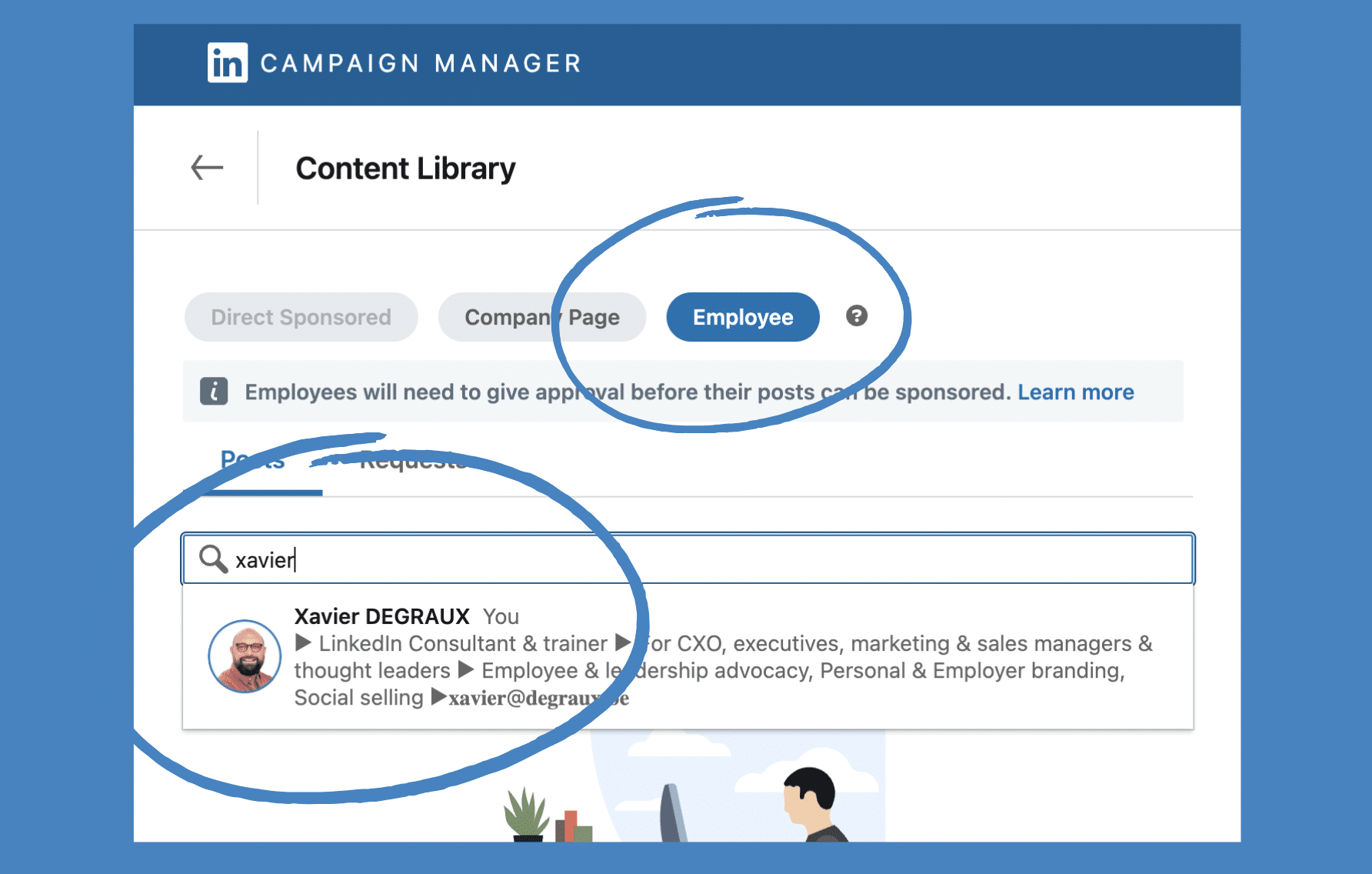Image resolution: width=1372 pixels, height=874 pixels.
Task: Click the potted plant illustration
Action: coord(526,814)
